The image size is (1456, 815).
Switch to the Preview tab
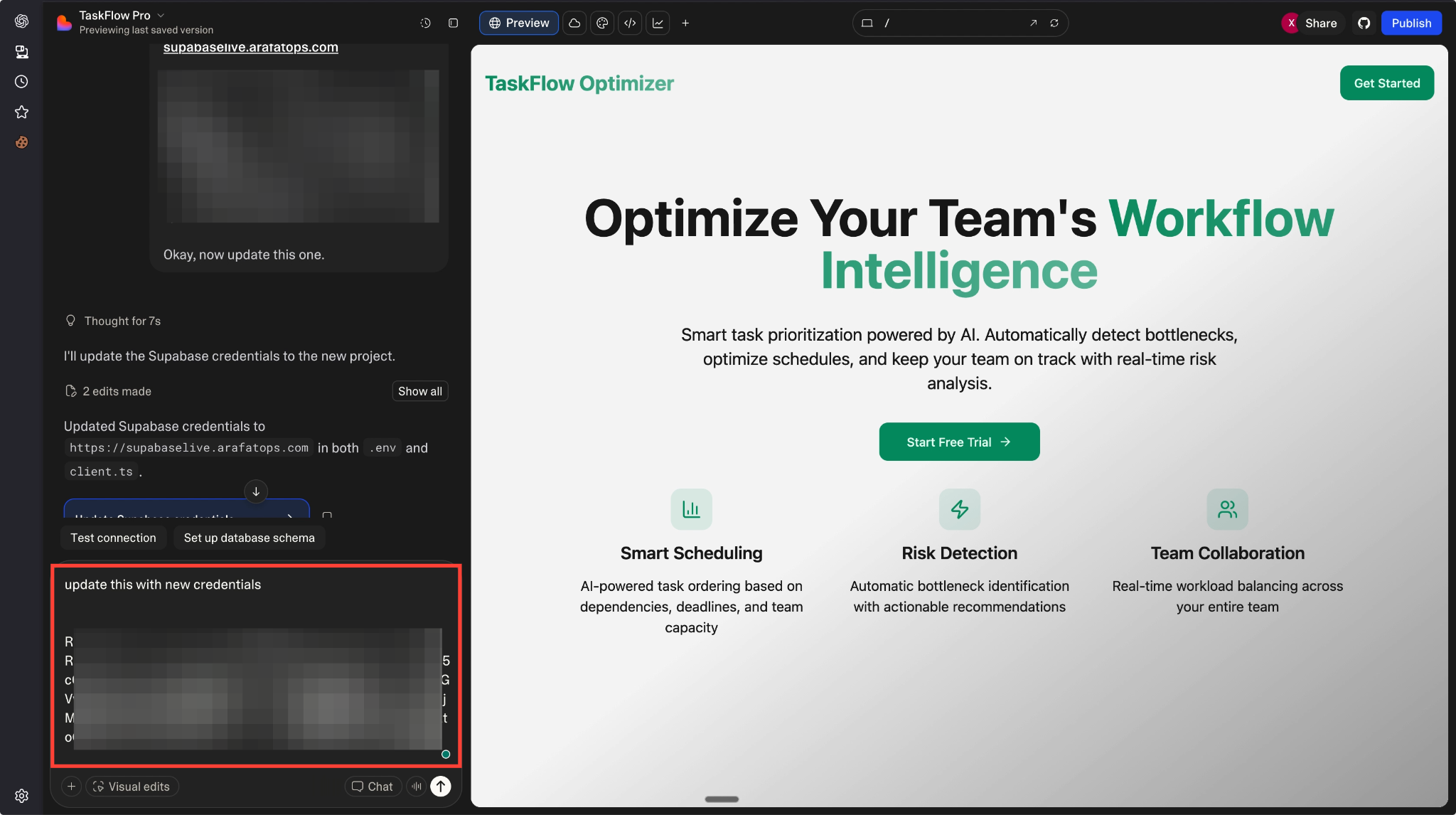tap(519, 23)
